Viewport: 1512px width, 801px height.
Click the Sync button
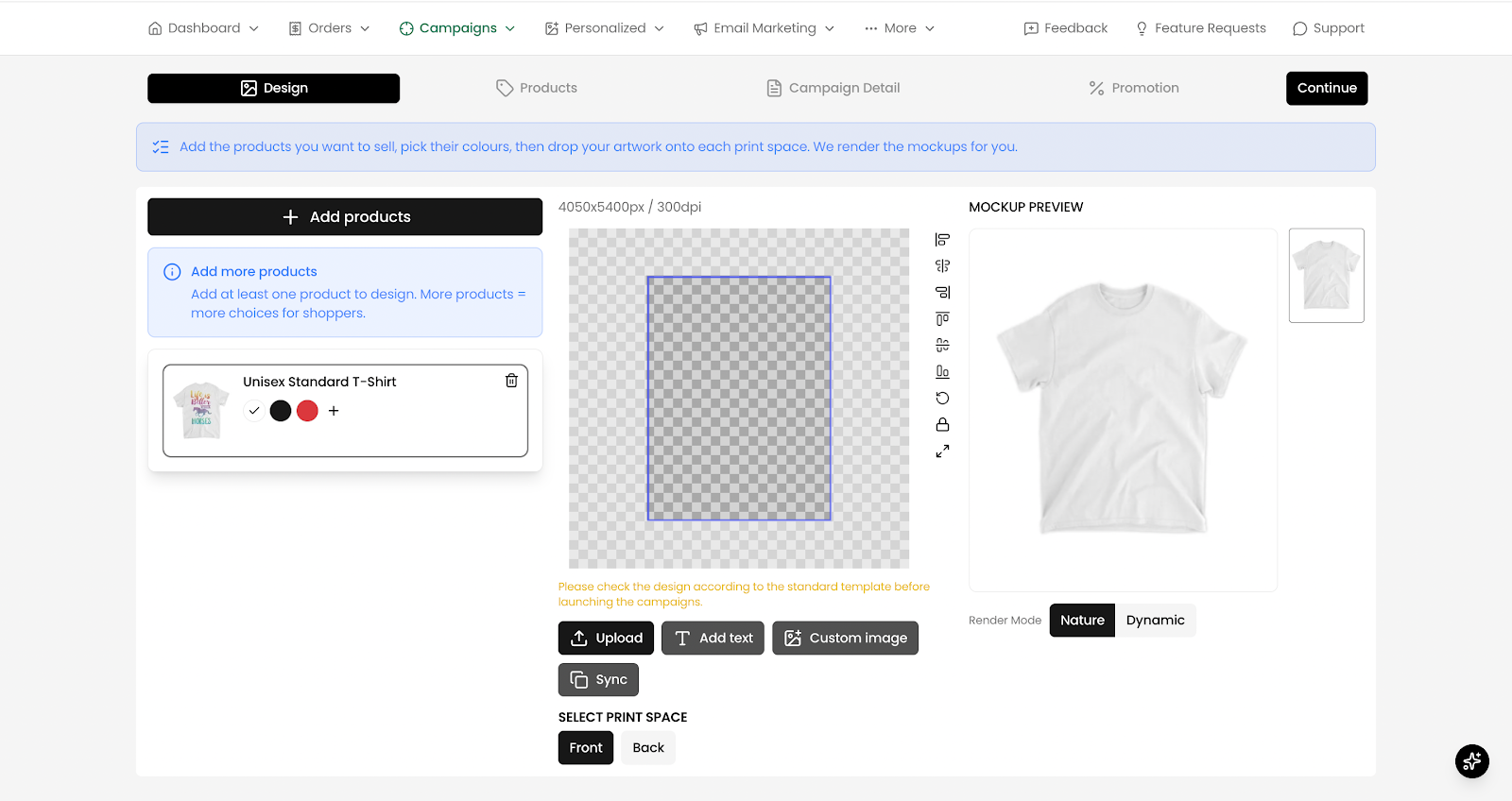[x=598, y=679]
